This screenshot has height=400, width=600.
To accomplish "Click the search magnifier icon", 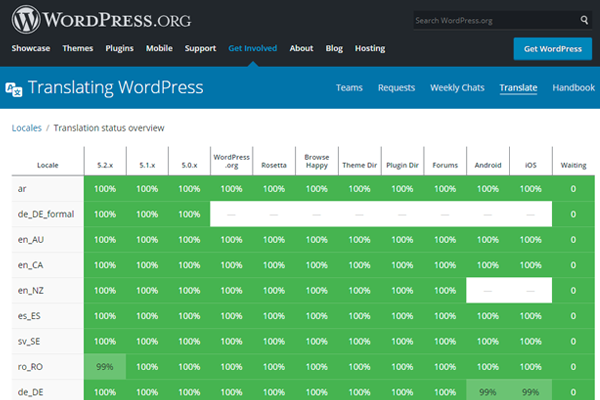I will (584, 20).
